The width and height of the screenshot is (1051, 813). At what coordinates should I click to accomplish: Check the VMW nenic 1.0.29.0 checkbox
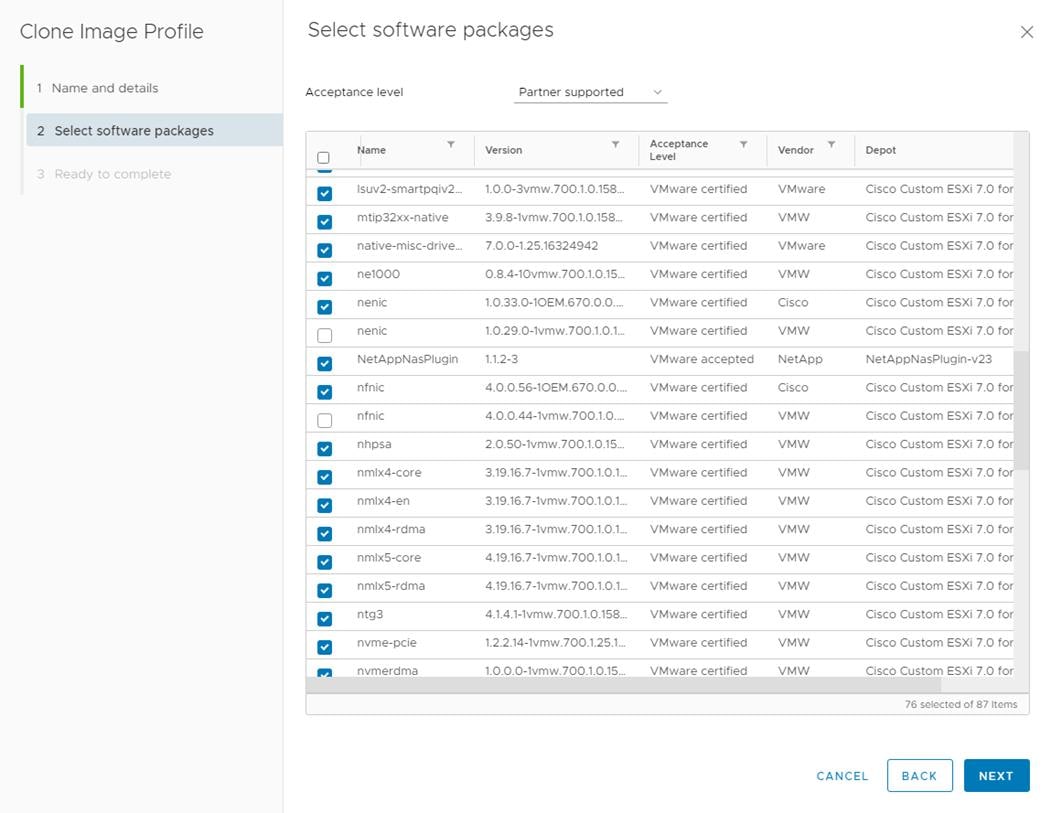coord(324,335)
